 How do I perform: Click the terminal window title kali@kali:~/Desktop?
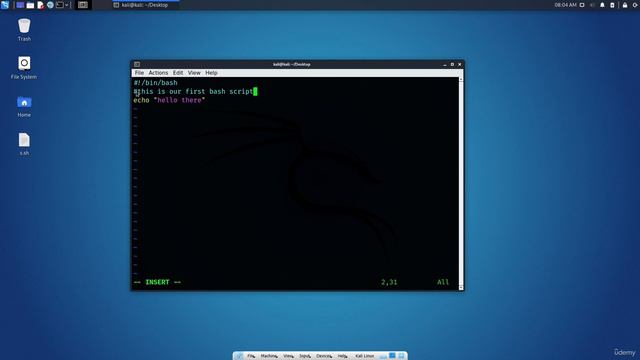click(291, 64)
